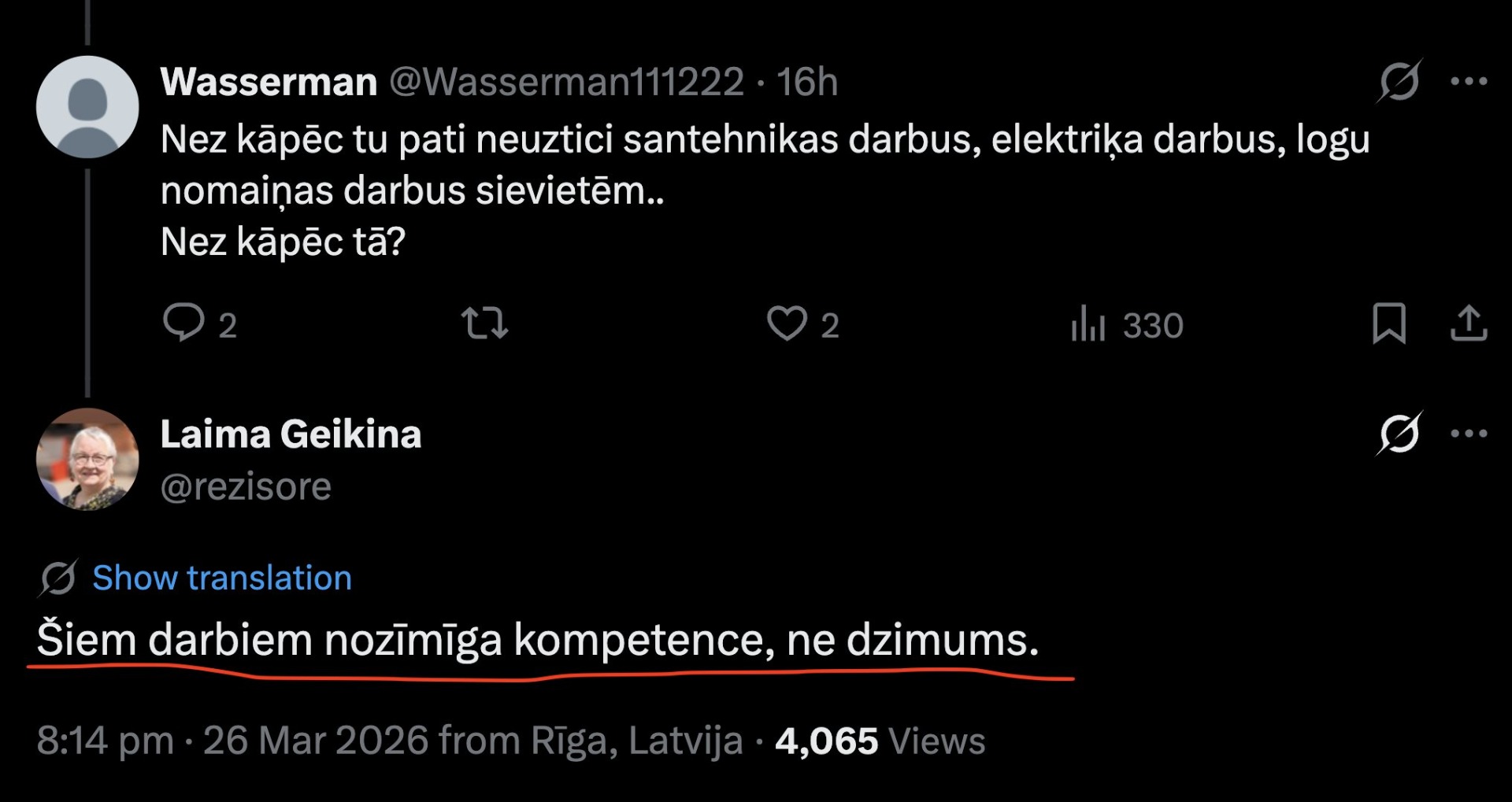Bookmark Wasserman's post
The width and height of the screenshot is (1512, 802).
[x=1389, y=323]
